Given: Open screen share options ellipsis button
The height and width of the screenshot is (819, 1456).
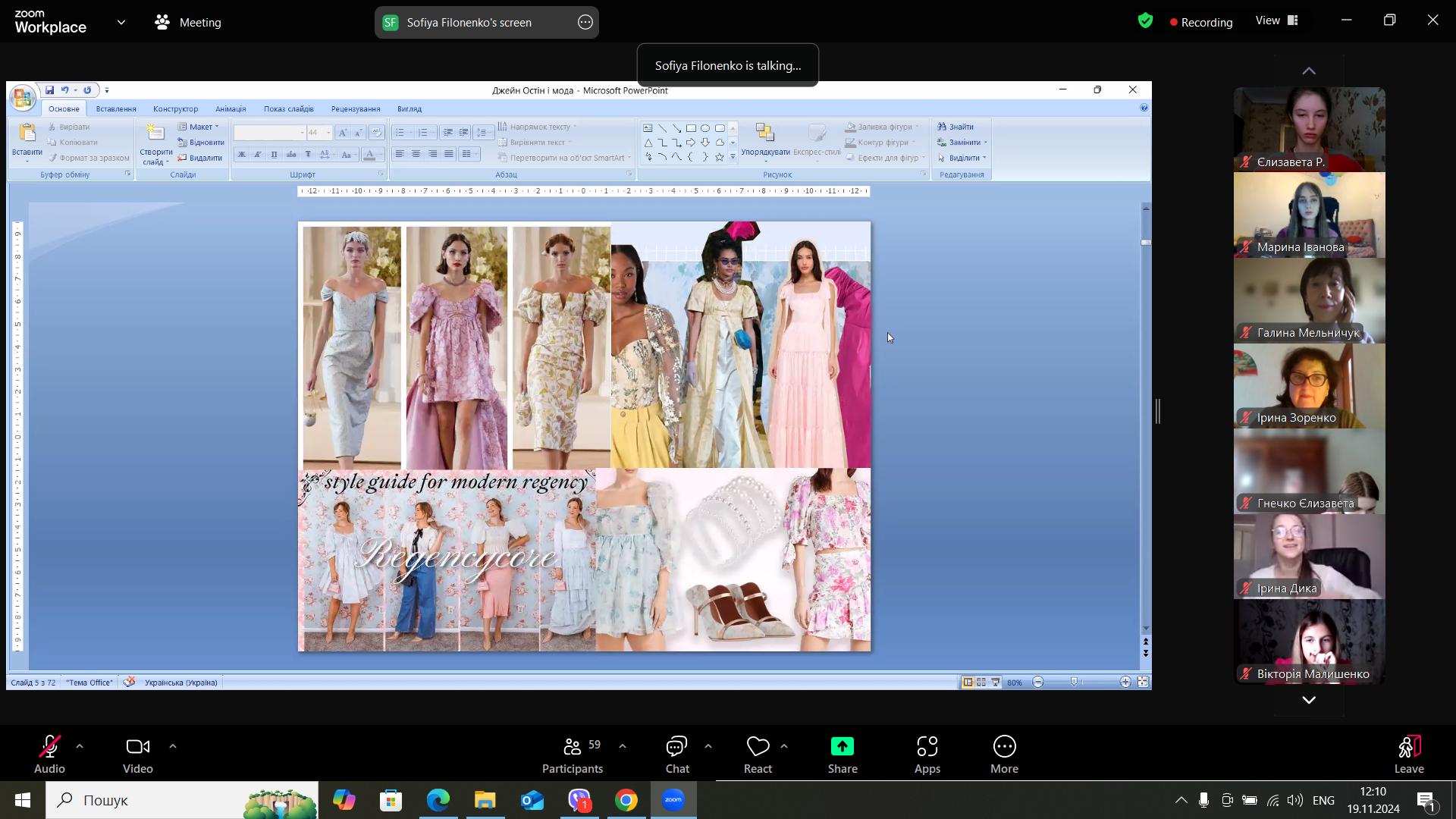Looking at the screenshot, I should [x=585, y=23].
